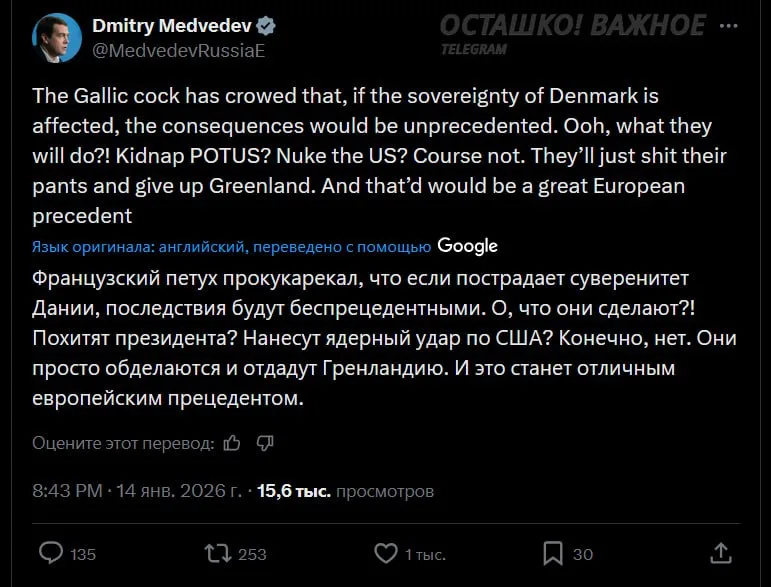The height and width of the screenshot is (587, 771).
Task: Rate translation with thumbs up
Action: click(x=232, y=443)
